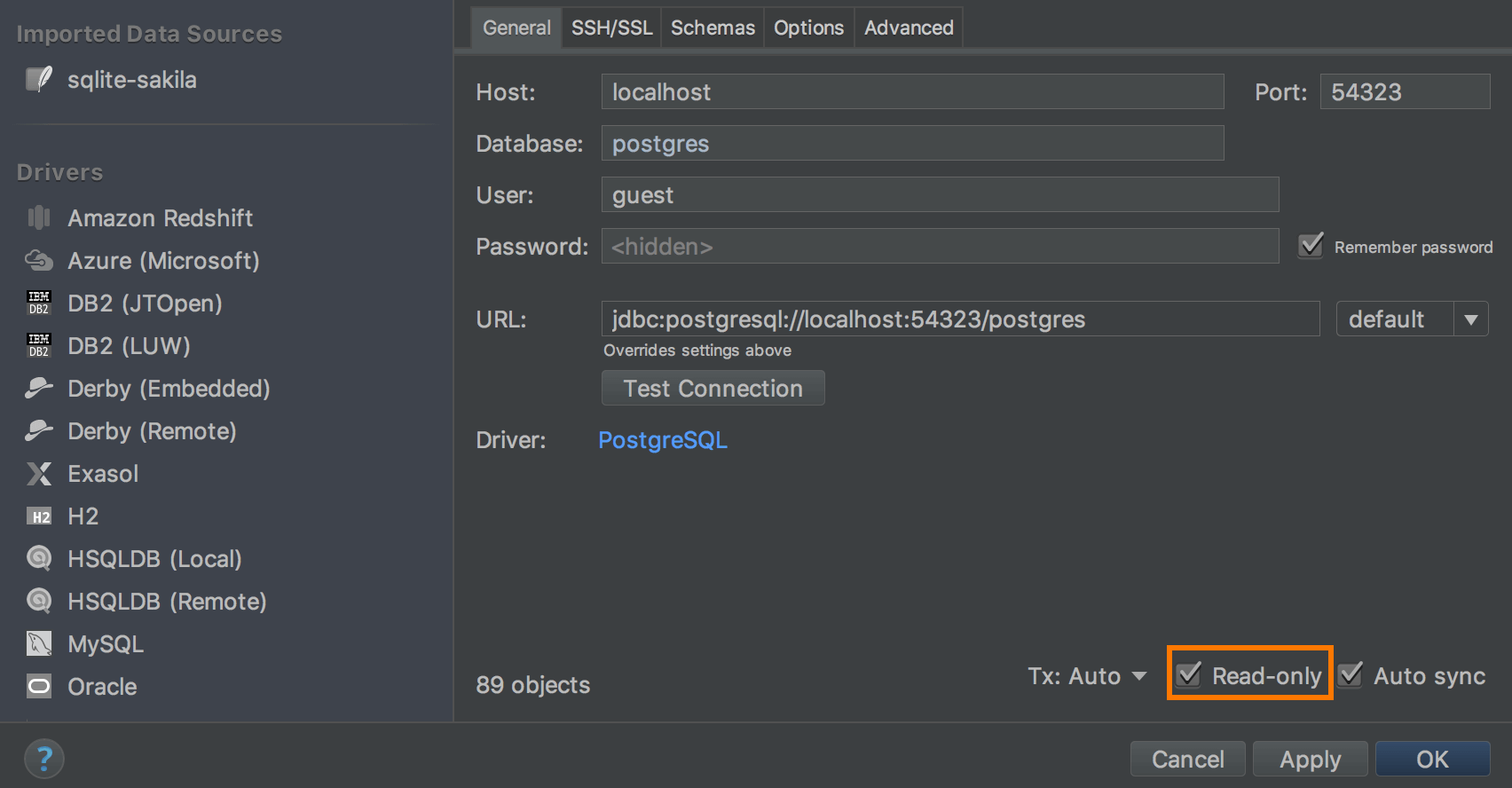1512x788 pixels.
Task: Open the Tx: Auto transaction dropdown
Action: [x=1087, y=676]
